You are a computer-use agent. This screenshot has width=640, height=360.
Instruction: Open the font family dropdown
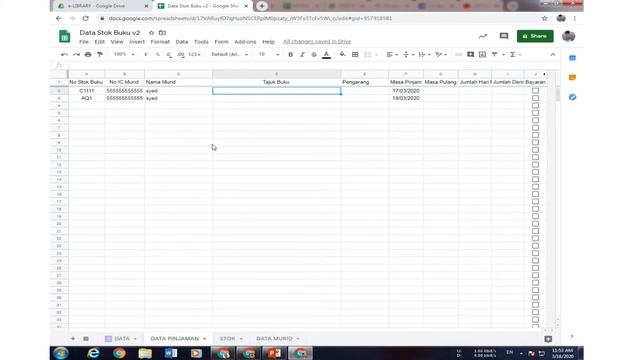[x=229, y=54]
